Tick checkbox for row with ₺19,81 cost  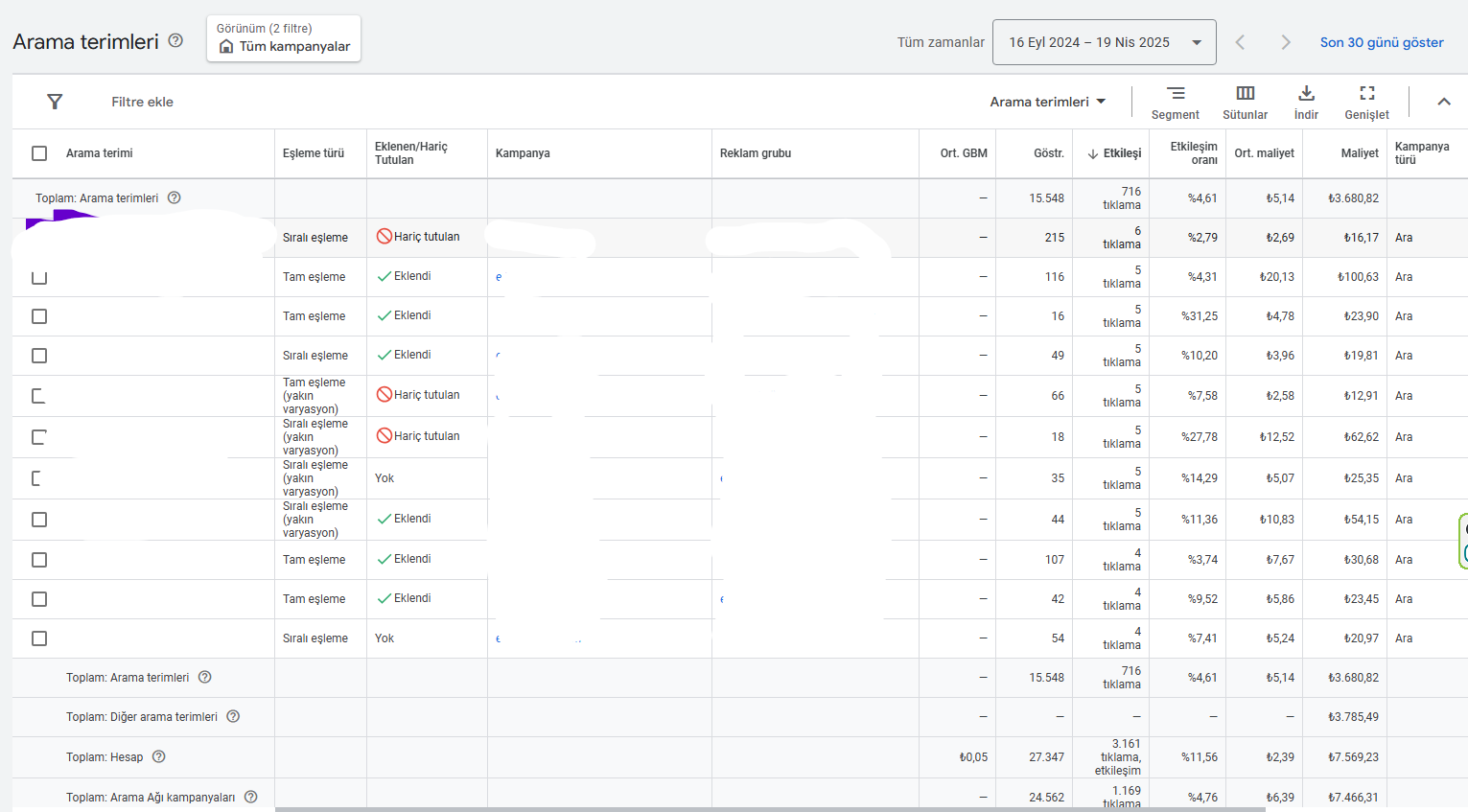tap(39, 356)
